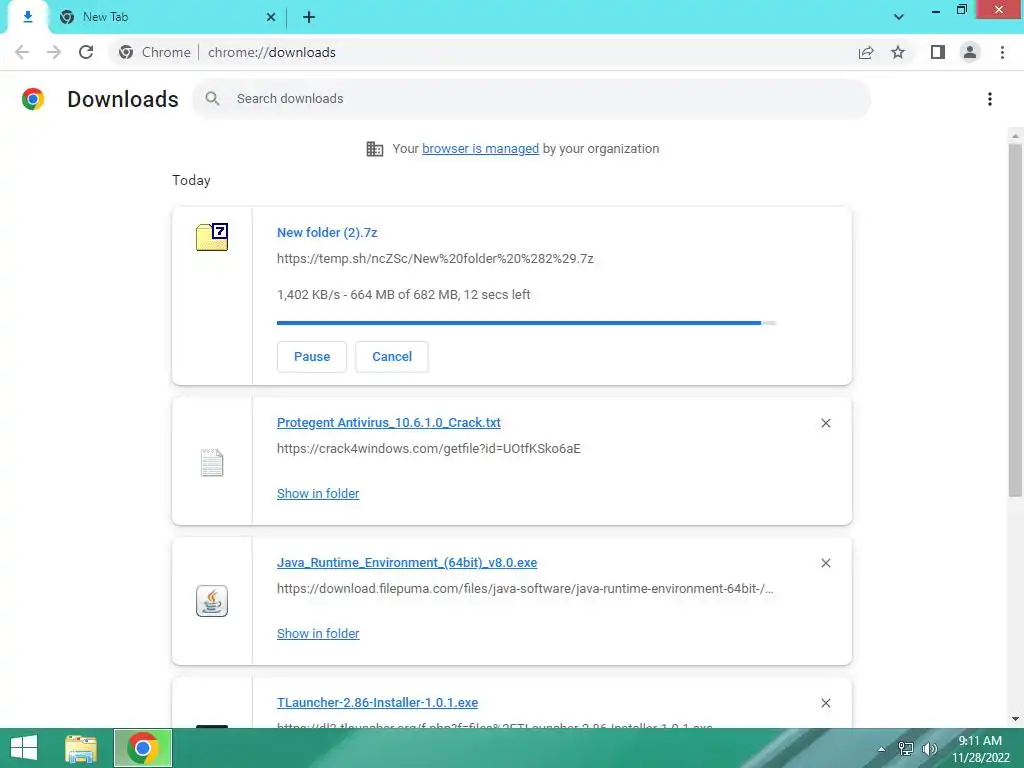Click the share page icon in address bar
This screenshot has height=768, width=1024.
866,52
